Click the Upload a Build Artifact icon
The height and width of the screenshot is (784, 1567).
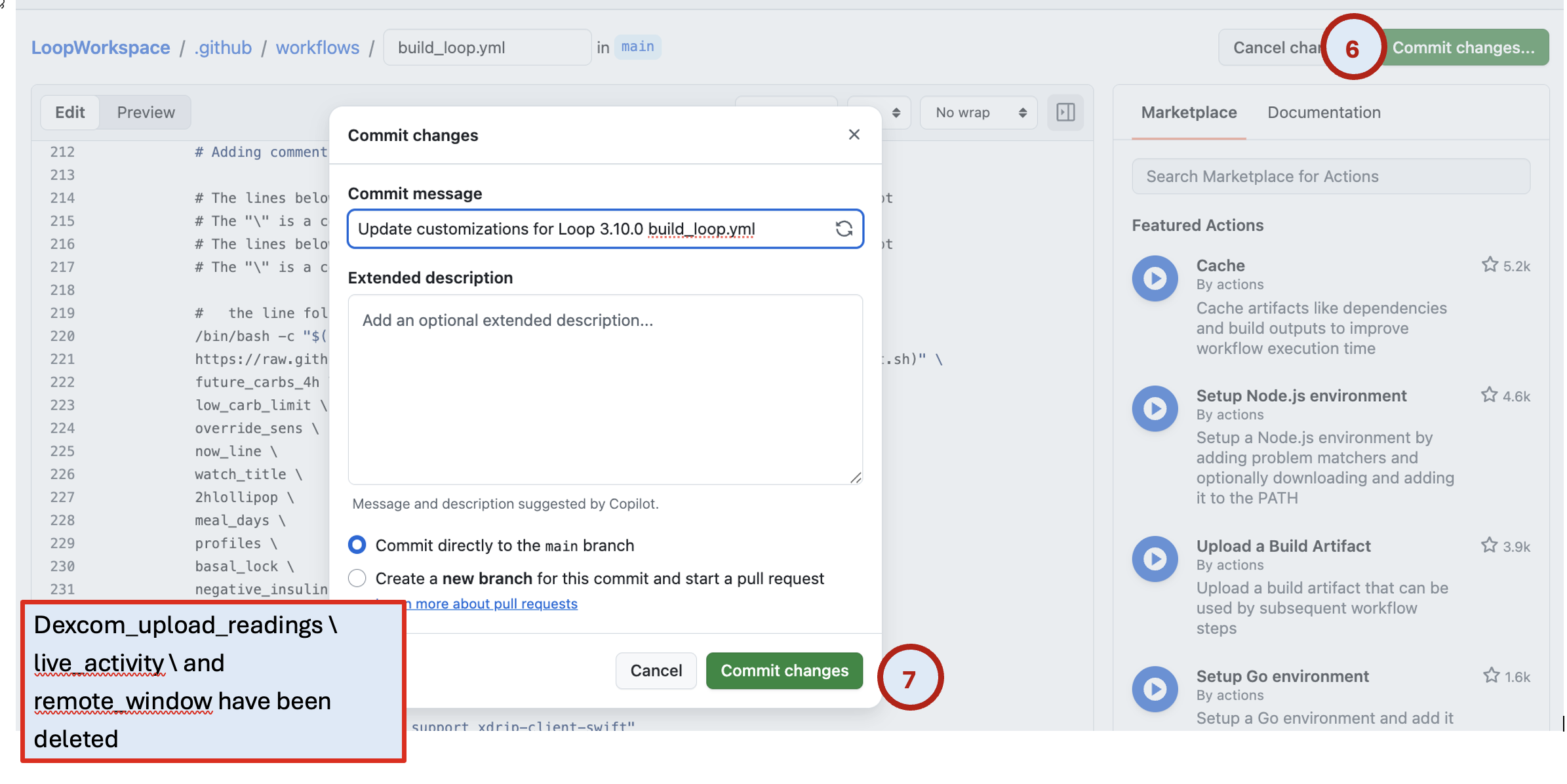tap(1155, 559)
